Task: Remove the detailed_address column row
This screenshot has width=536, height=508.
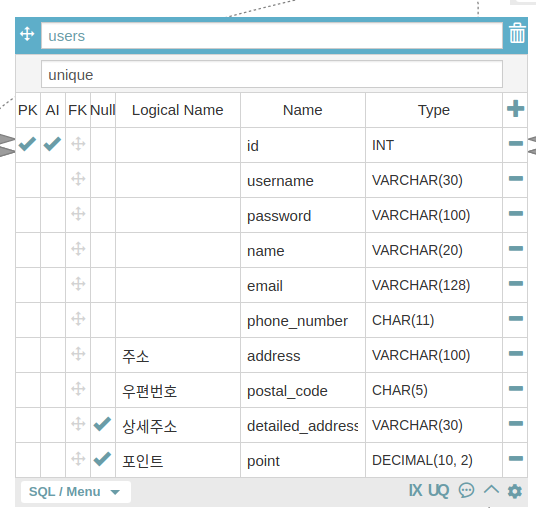Action: pyautogui.click(x=515, y=424)
